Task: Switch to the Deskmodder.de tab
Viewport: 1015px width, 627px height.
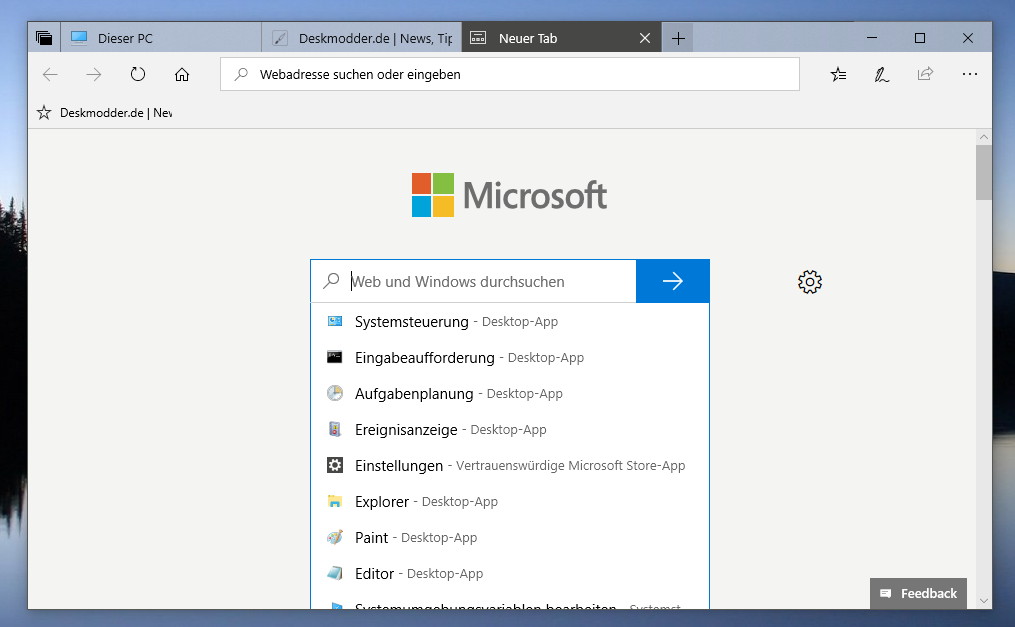Action: point(362,38)
